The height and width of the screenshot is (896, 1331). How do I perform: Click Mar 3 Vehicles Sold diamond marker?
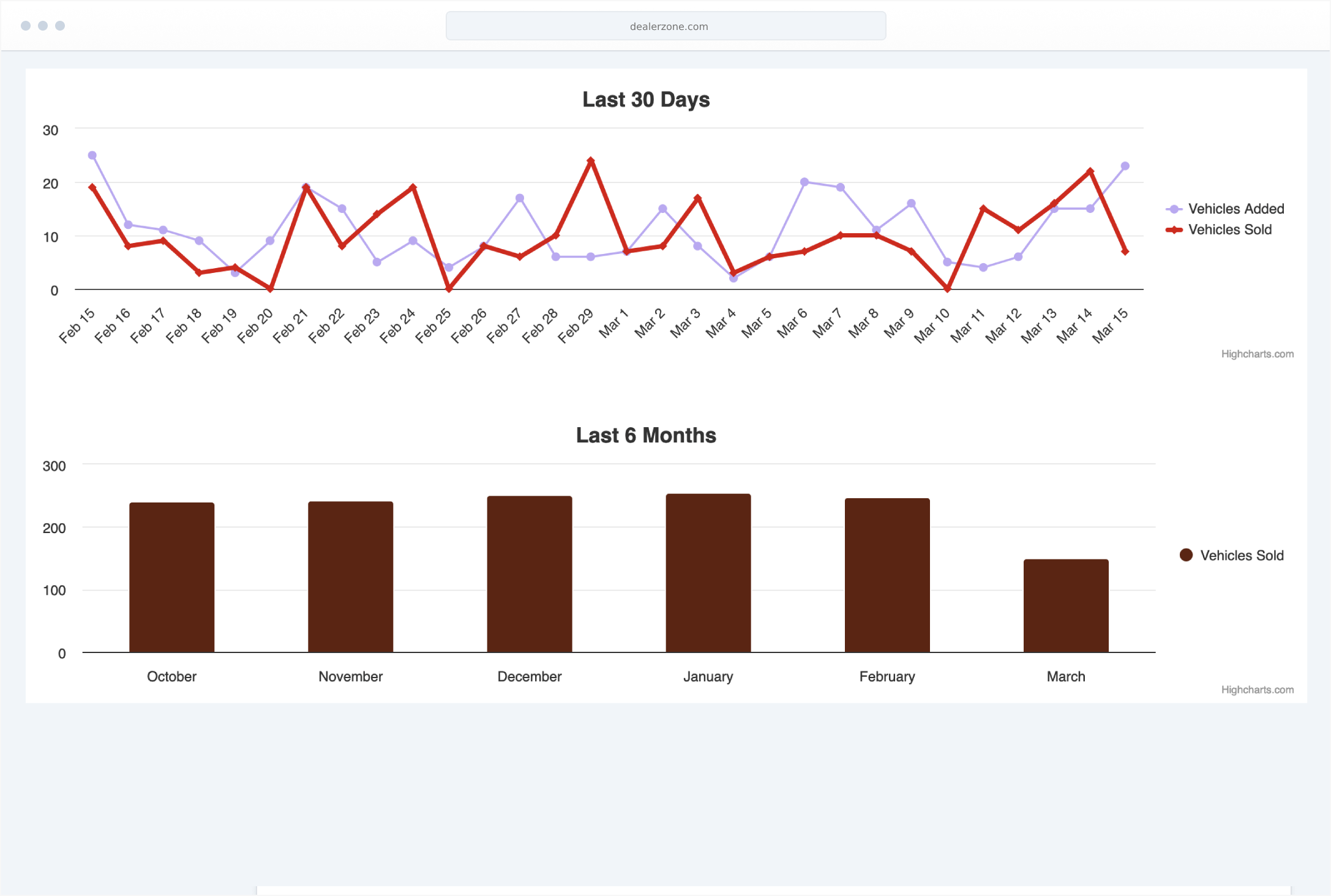click(x=697, y=198)
